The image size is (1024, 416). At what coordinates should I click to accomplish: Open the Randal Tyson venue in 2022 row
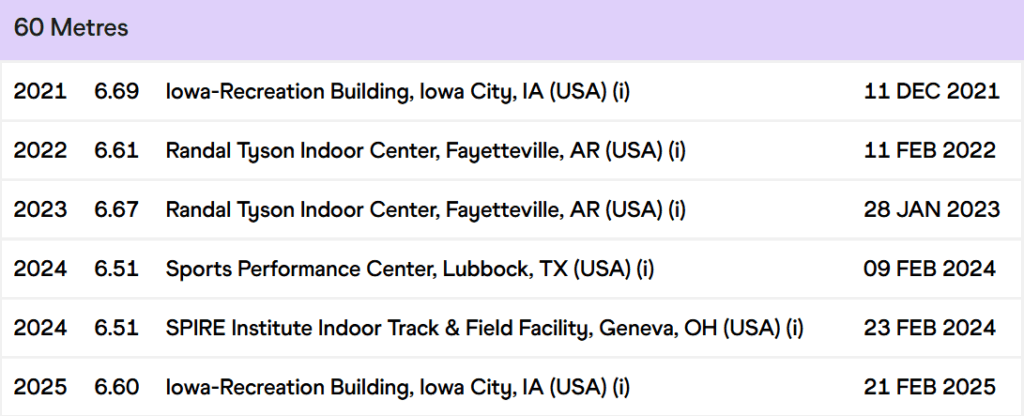tap(426, 151)
